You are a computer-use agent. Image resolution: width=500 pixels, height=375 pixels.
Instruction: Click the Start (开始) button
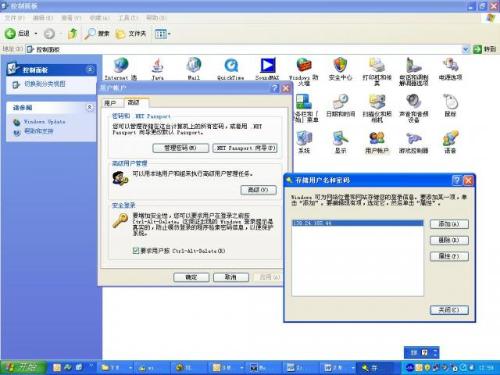click(x=23, y=367)
